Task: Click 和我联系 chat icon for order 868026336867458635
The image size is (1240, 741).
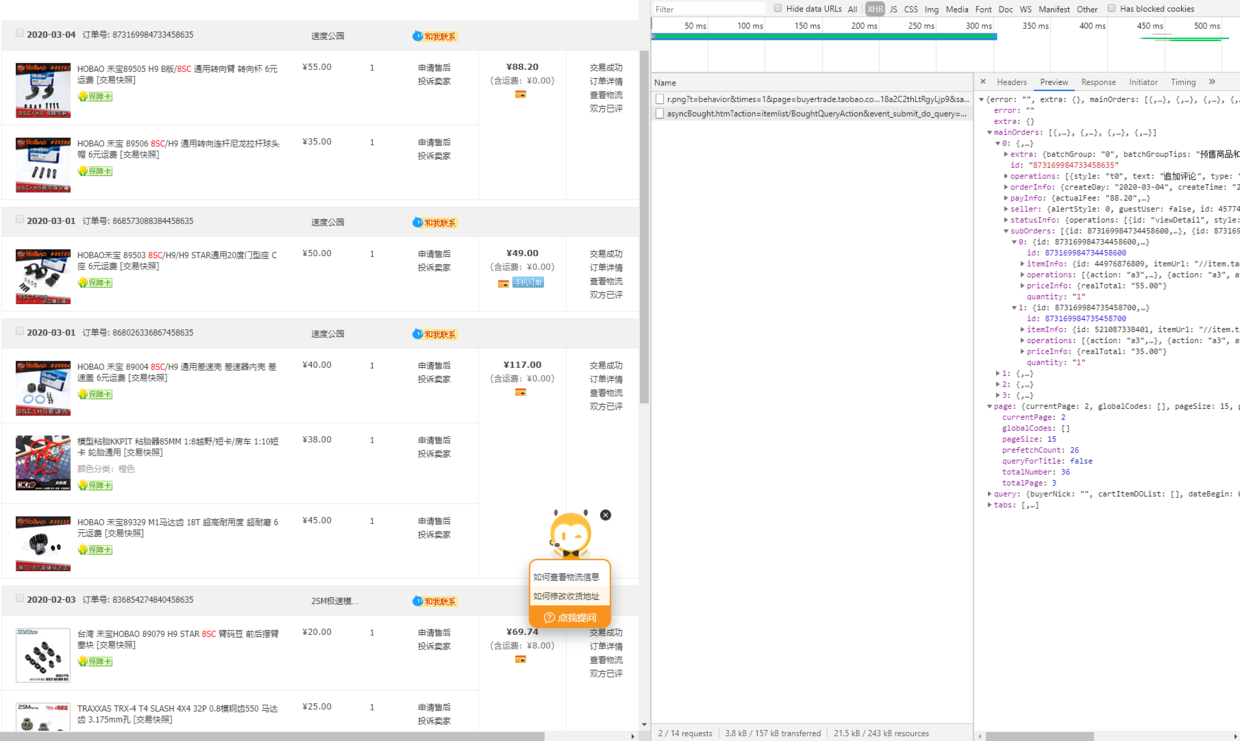Action: click(434, 334)
